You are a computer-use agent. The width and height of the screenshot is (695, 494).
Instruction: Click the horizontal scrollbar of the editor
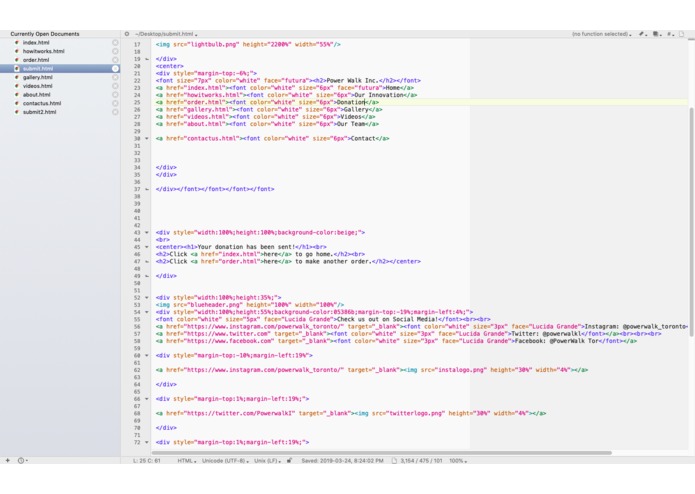381,453
